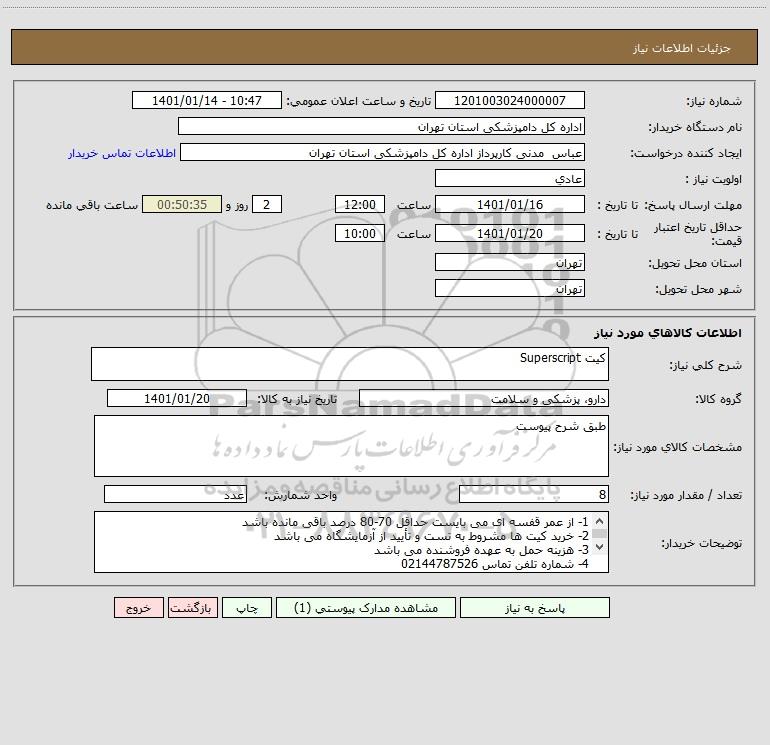Open مشاهده مدارک پیوستی (1) button

click(366, 608)
